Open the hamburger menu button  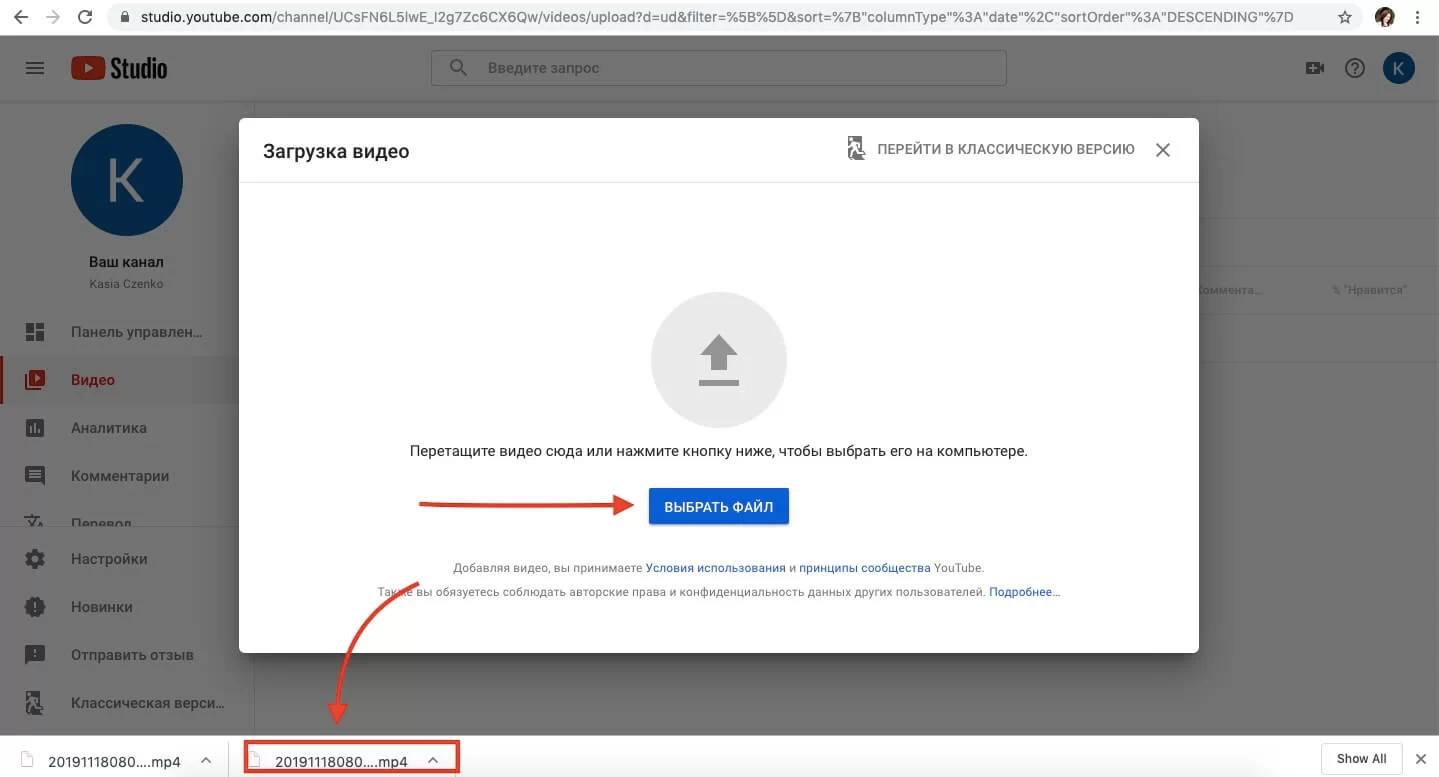[33, 67]
